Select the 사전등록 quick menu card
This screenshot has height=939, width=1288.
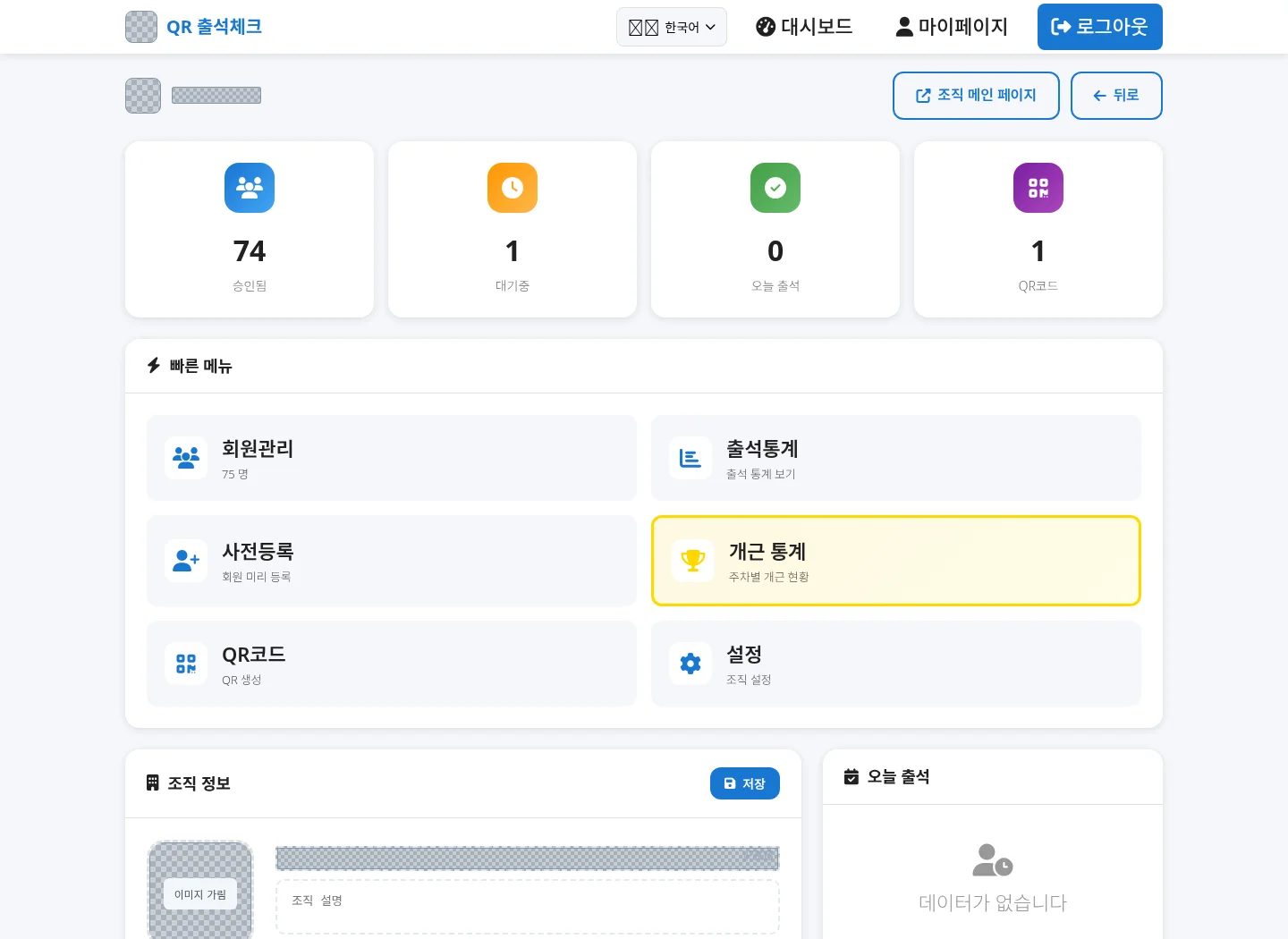tap(392, 561)
